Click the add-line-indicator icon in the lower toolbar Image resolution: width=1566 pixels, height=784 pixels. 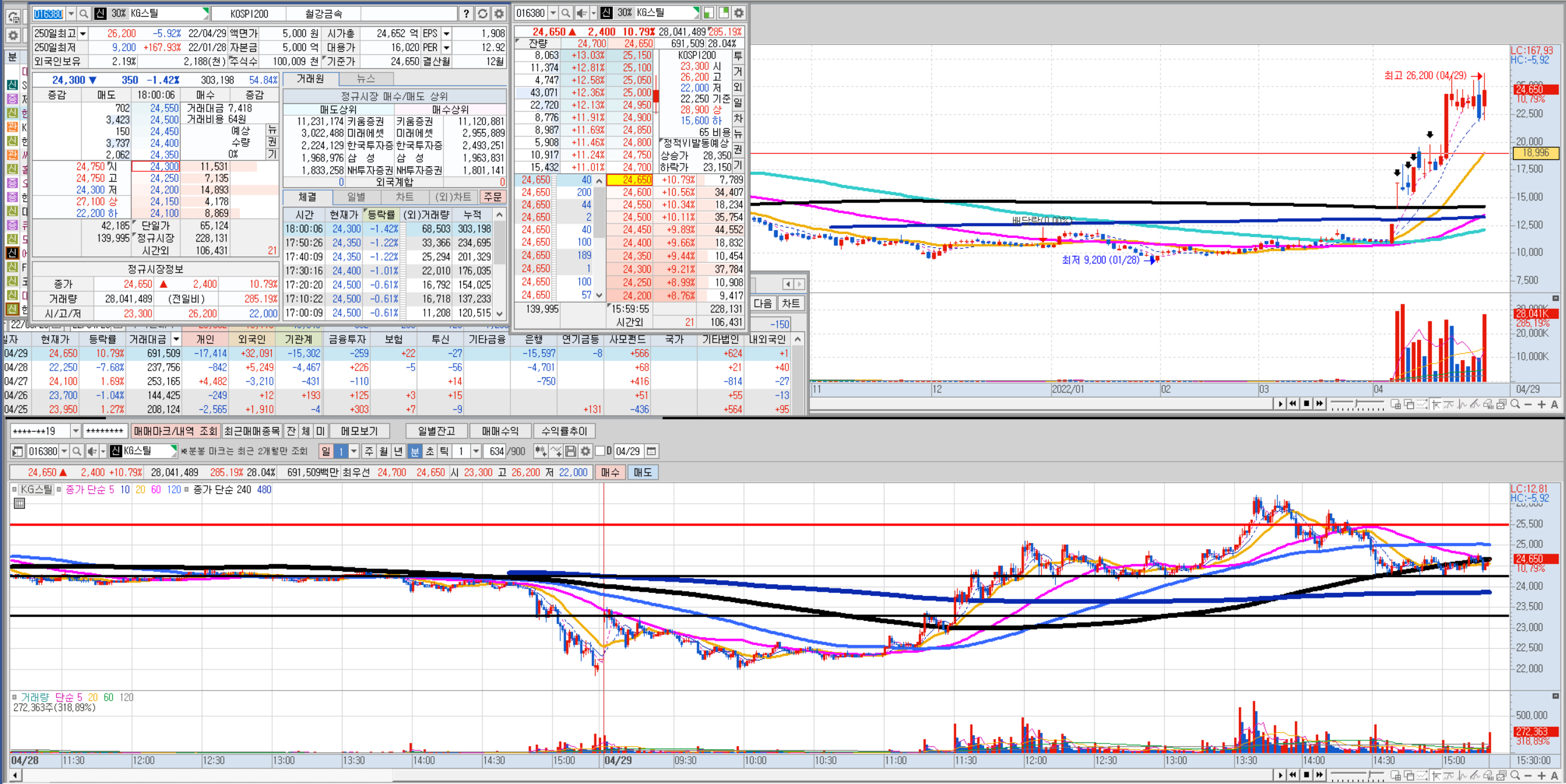point(556,451)
